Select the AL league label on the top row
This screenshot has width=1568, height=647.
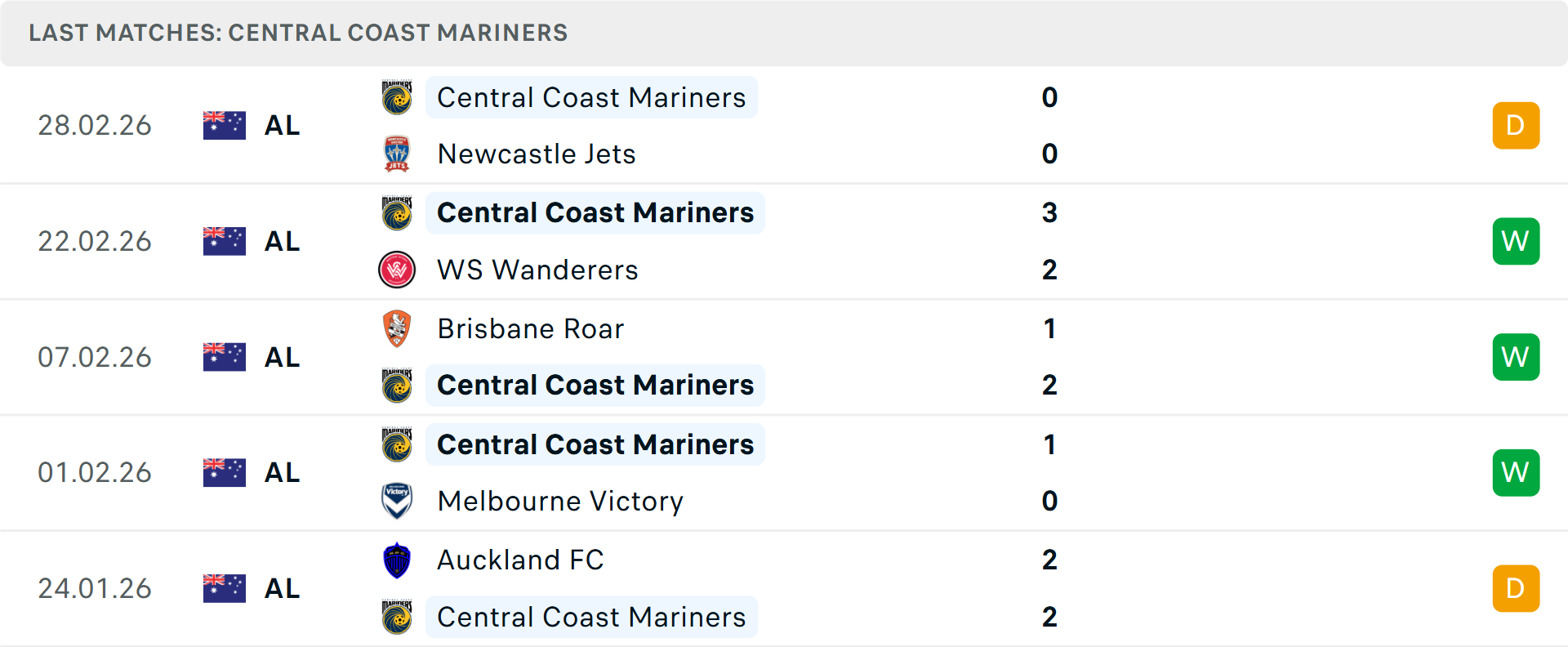tap(281, 125)
